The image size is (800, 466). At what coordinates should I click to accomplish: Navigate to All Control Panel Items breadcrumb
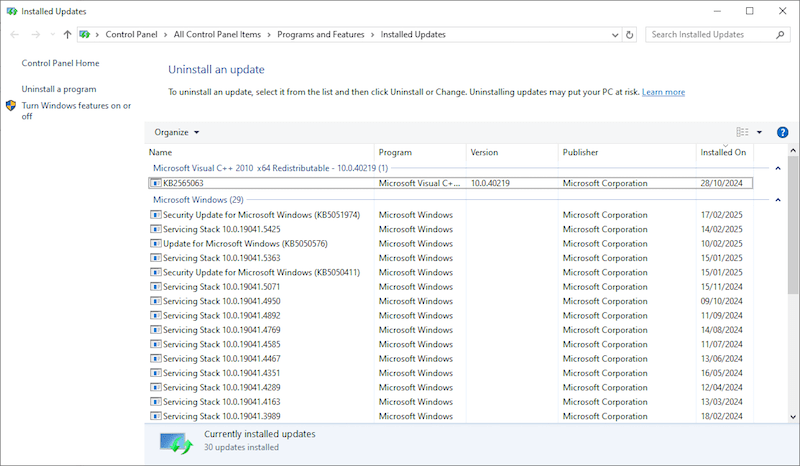tap(217, 35)
